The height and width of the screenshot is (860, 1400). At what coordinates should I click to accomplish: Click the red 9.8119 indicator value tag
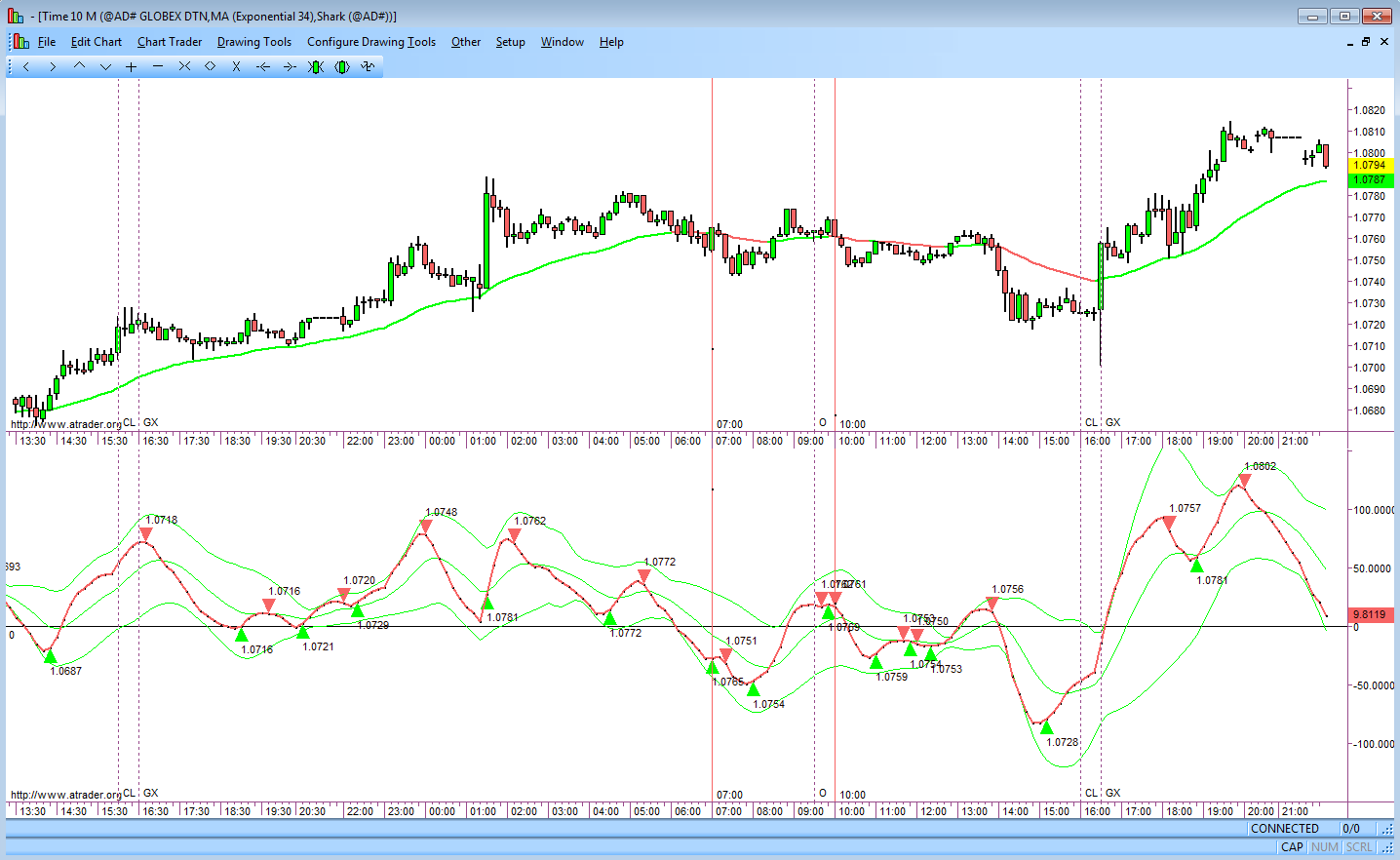click(1370, 614)
